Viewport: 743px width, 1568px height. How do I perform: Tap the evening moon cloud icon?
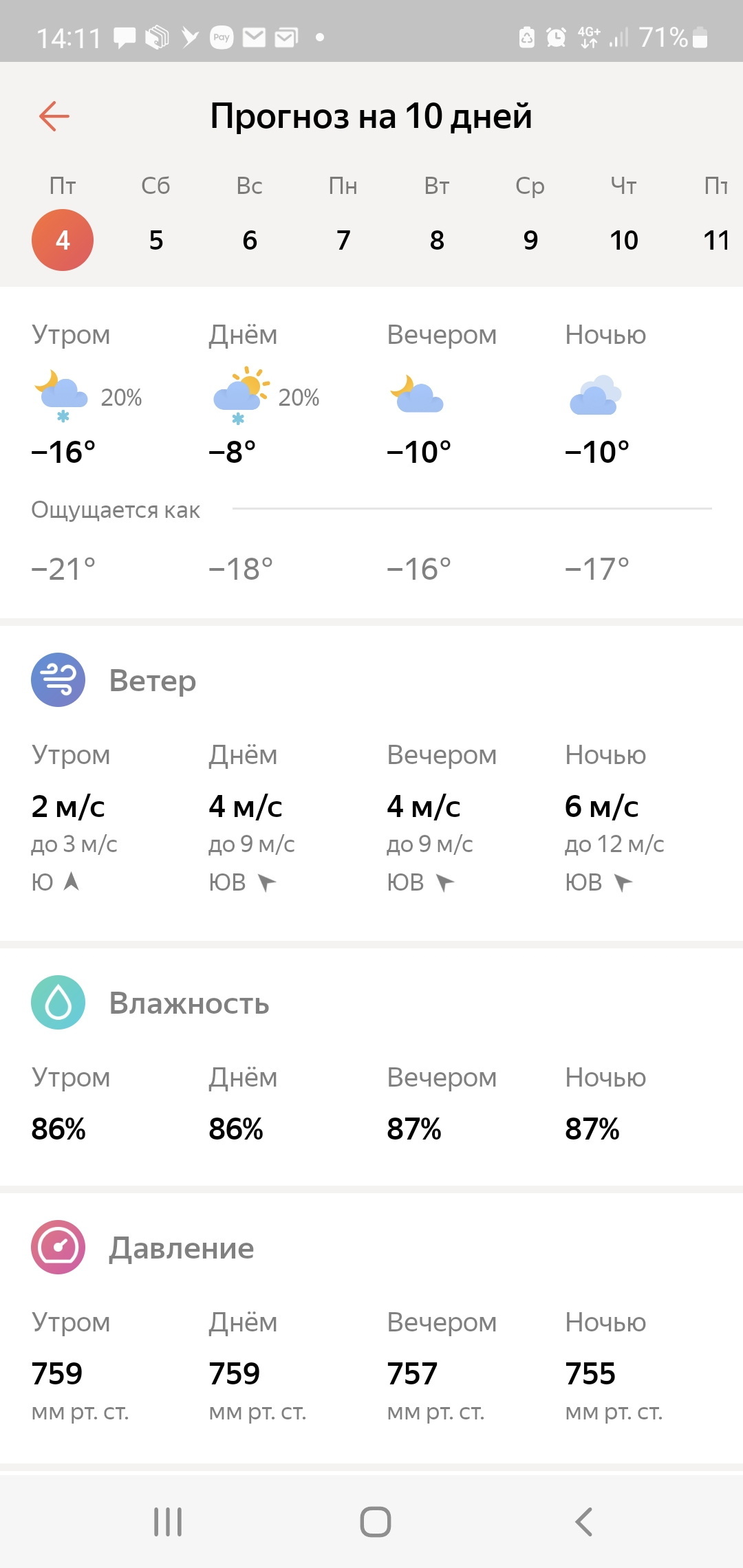tap(417, 393)
